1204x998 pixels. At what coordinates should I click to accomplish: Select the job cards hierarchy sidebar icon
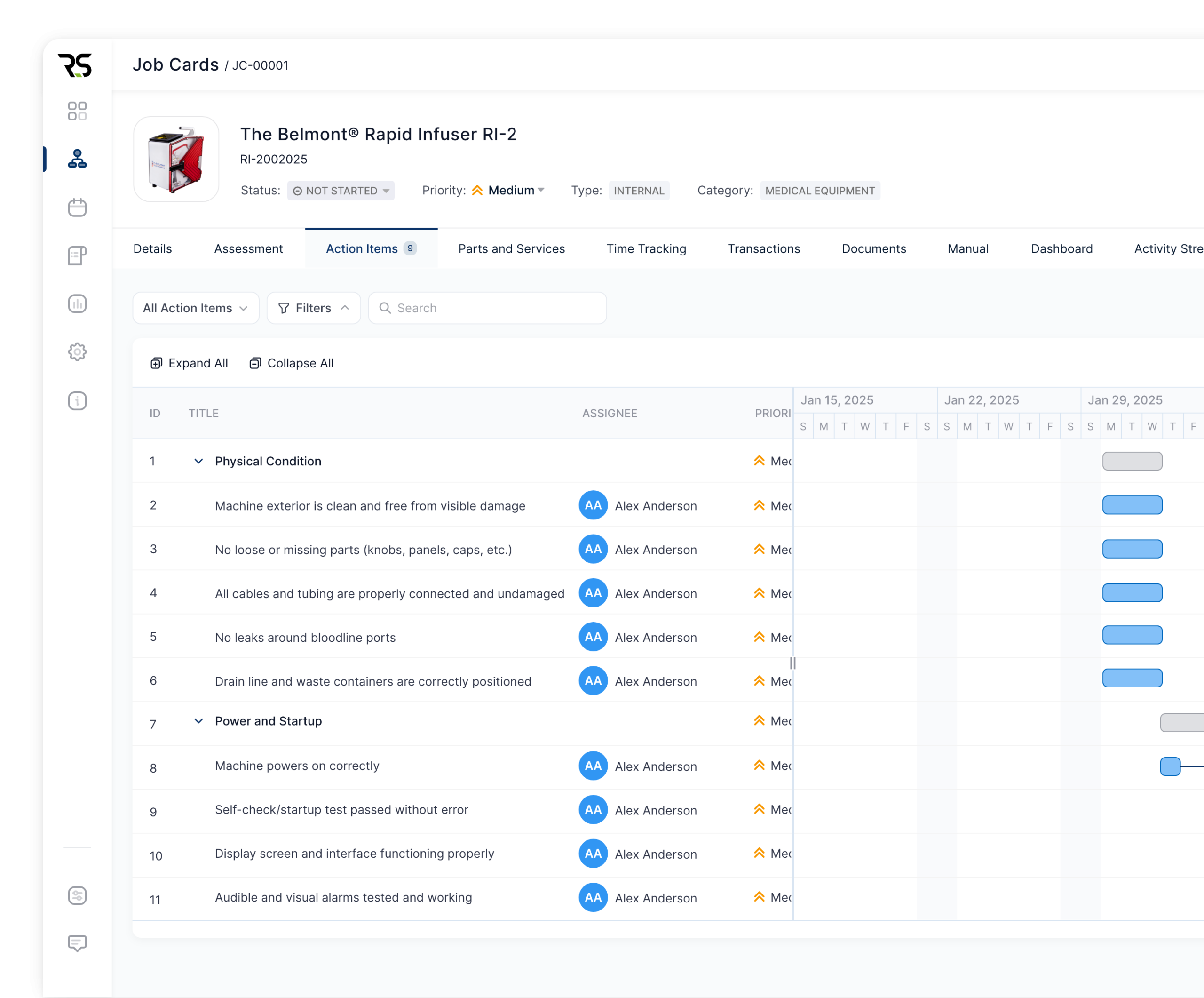[x=77, y=159]
